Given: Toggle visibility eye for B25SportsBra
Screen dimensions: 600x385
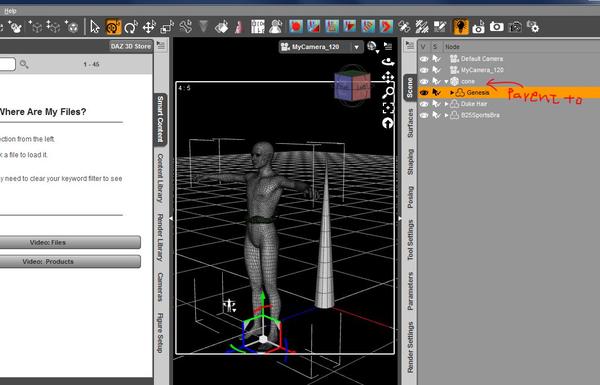Looking at the screenshot, I should (x=424, y=115).
